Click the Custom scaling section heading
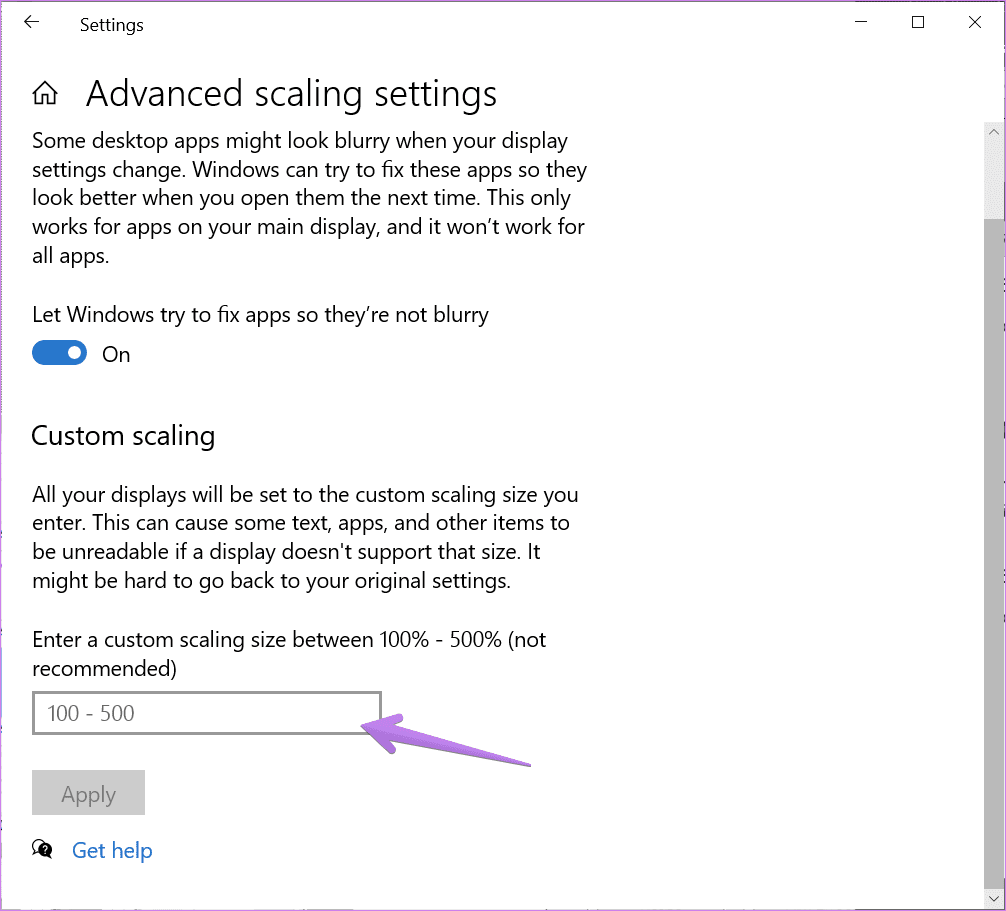 123,436
